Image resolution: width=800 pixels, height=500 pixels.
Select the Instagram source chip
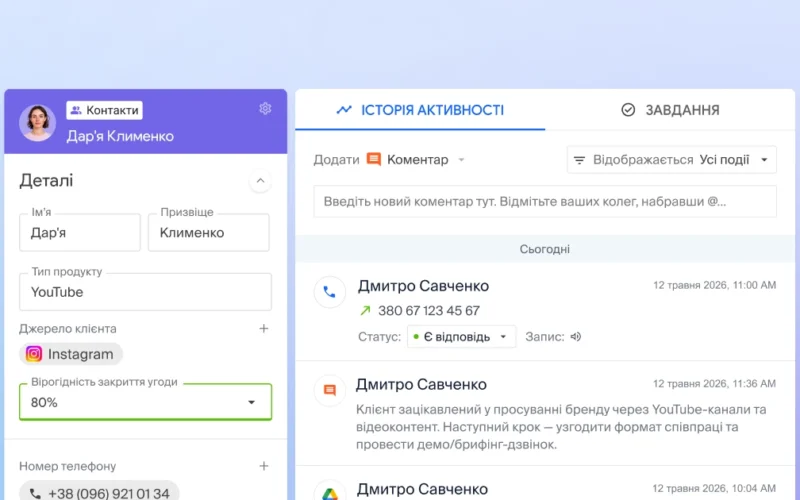tap(71, 354)
